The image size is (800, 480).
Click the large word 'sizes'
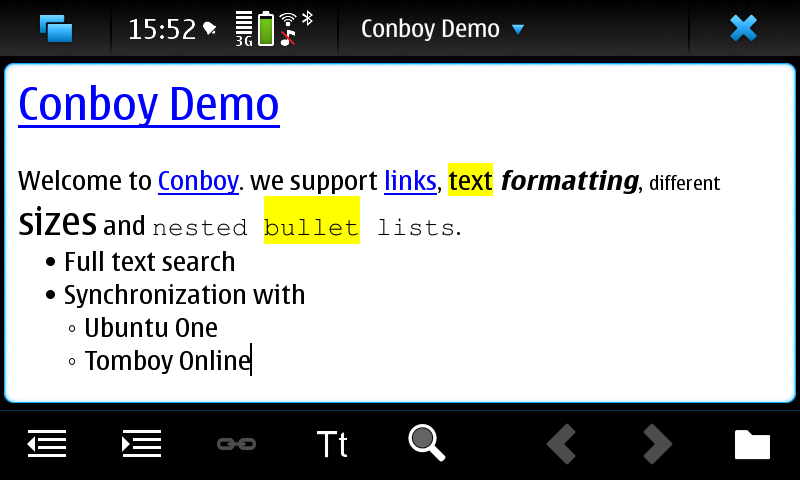tap(57, 222)
